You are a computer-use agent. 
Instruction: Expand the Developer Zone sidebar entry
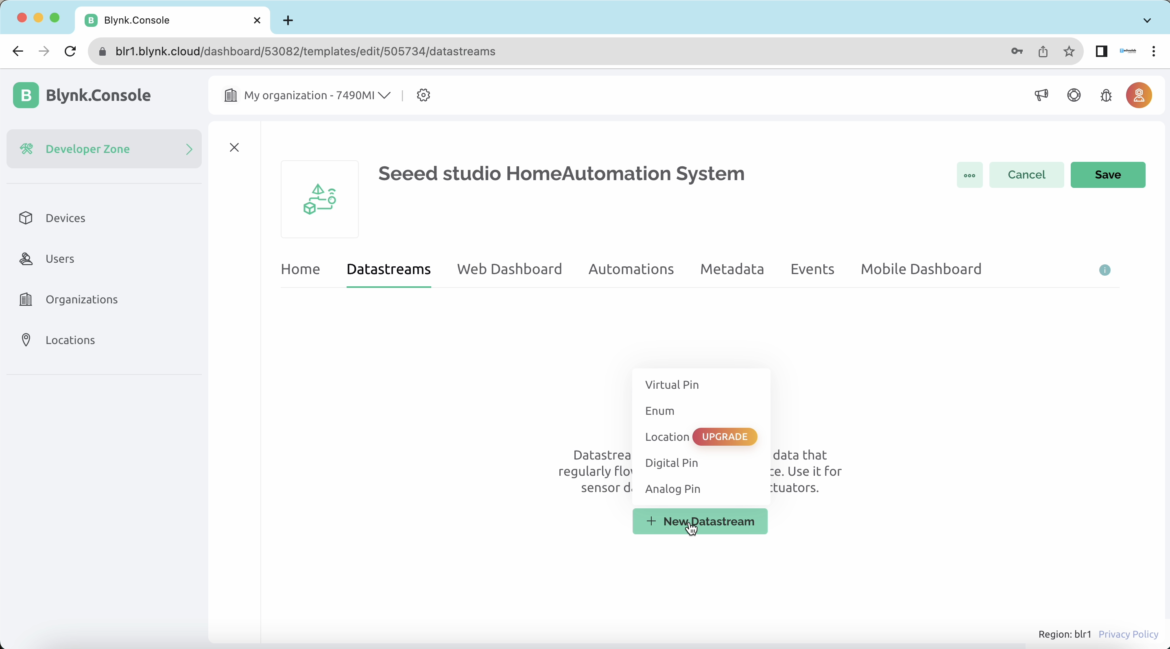pos(104,147)
